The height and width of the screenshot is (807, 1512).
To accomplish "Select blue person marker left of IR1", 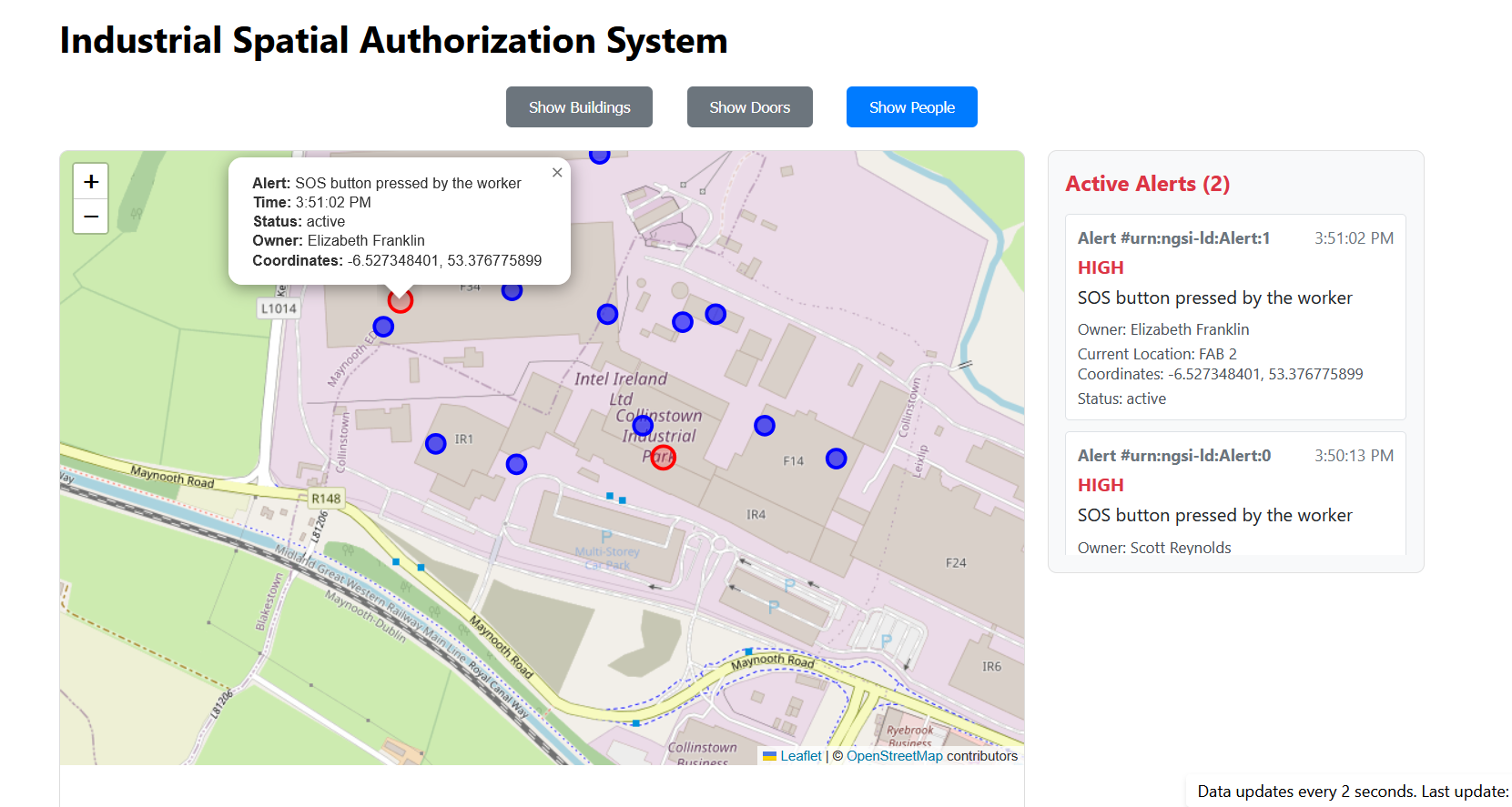I will tap(436, 443).
